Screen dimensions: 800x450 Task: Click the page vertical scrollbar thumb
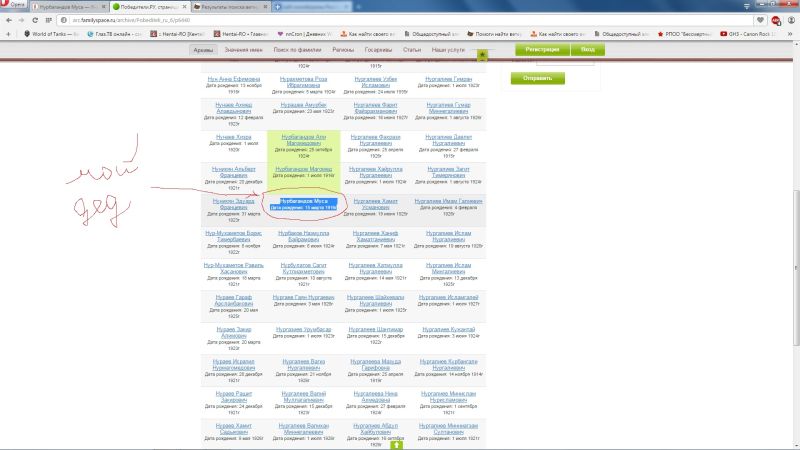coord(796,268)
